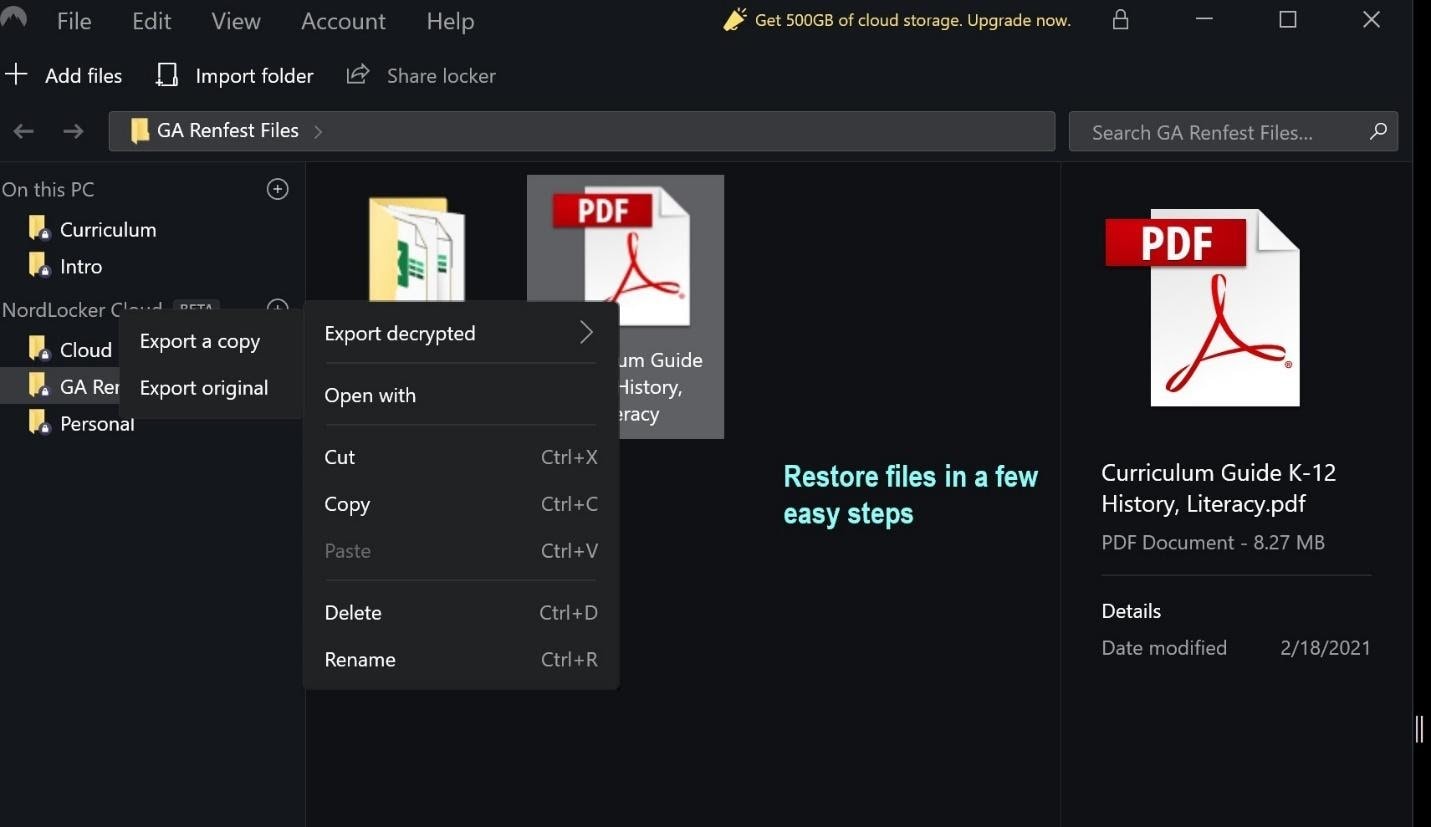The height and width of the screenshot is (827, 1431).
Task: Click the NordLocker logo icon
Action: click(13, 19)
